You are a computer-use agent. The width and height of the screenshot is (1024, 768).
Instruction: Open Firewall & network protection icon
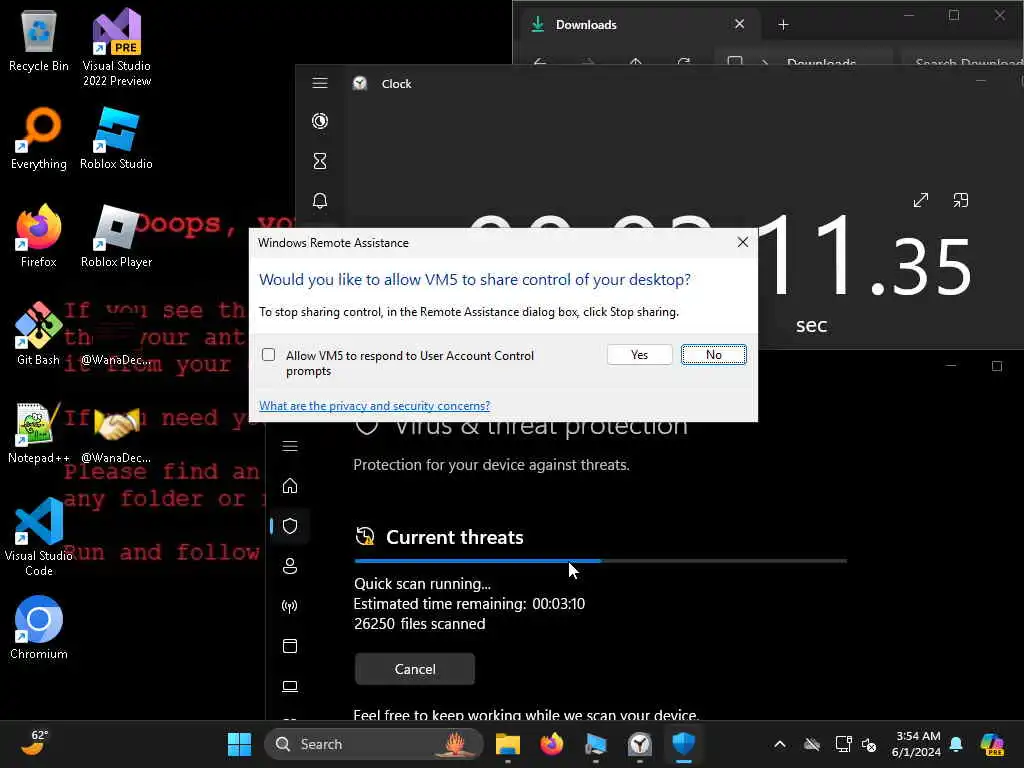(x=290, y=606)
